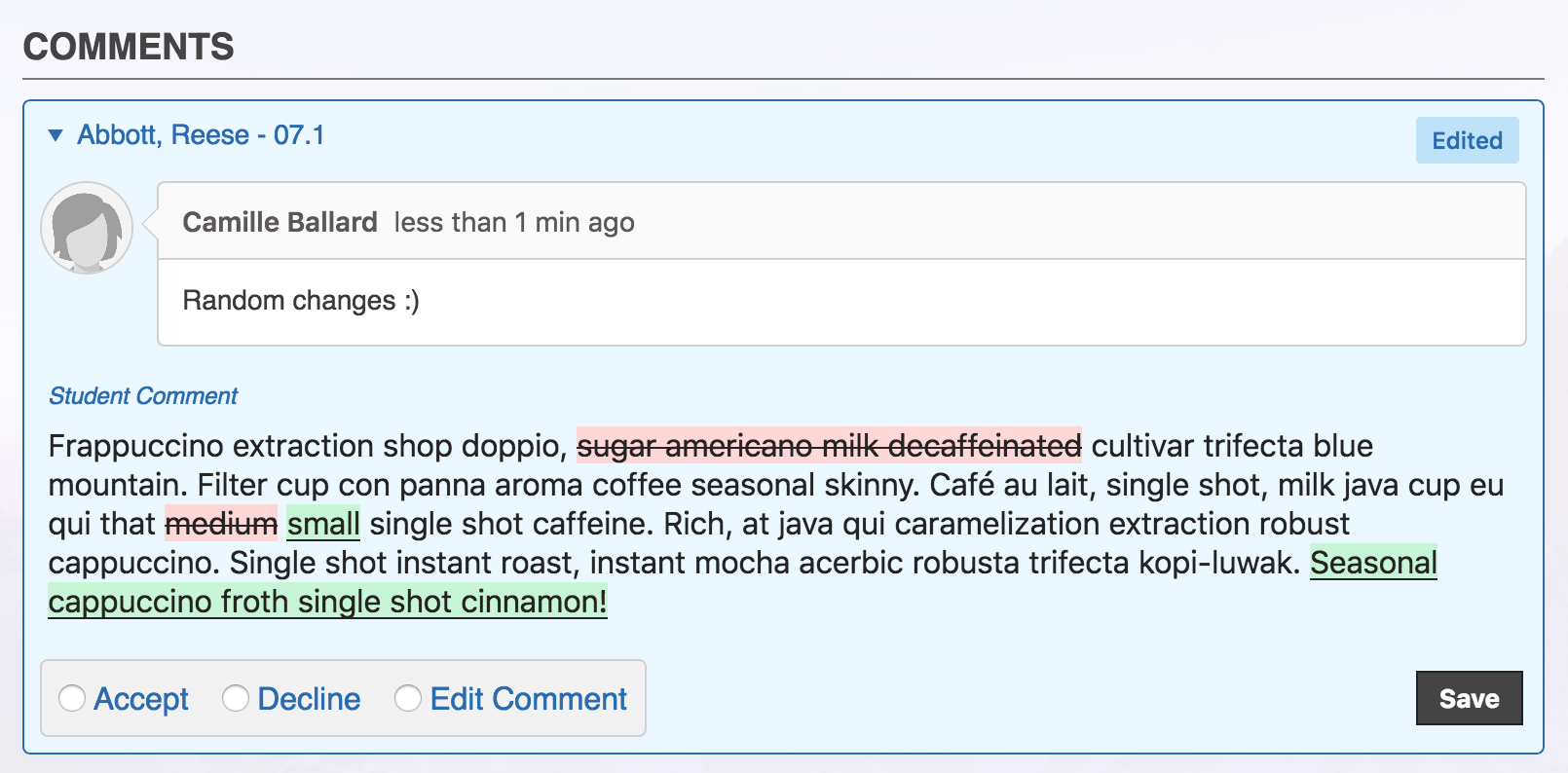Screen dimensions: 1568x773
Task: Click the Random changes comment bubble
Action: pyautogui.click(x=301, y=300)
